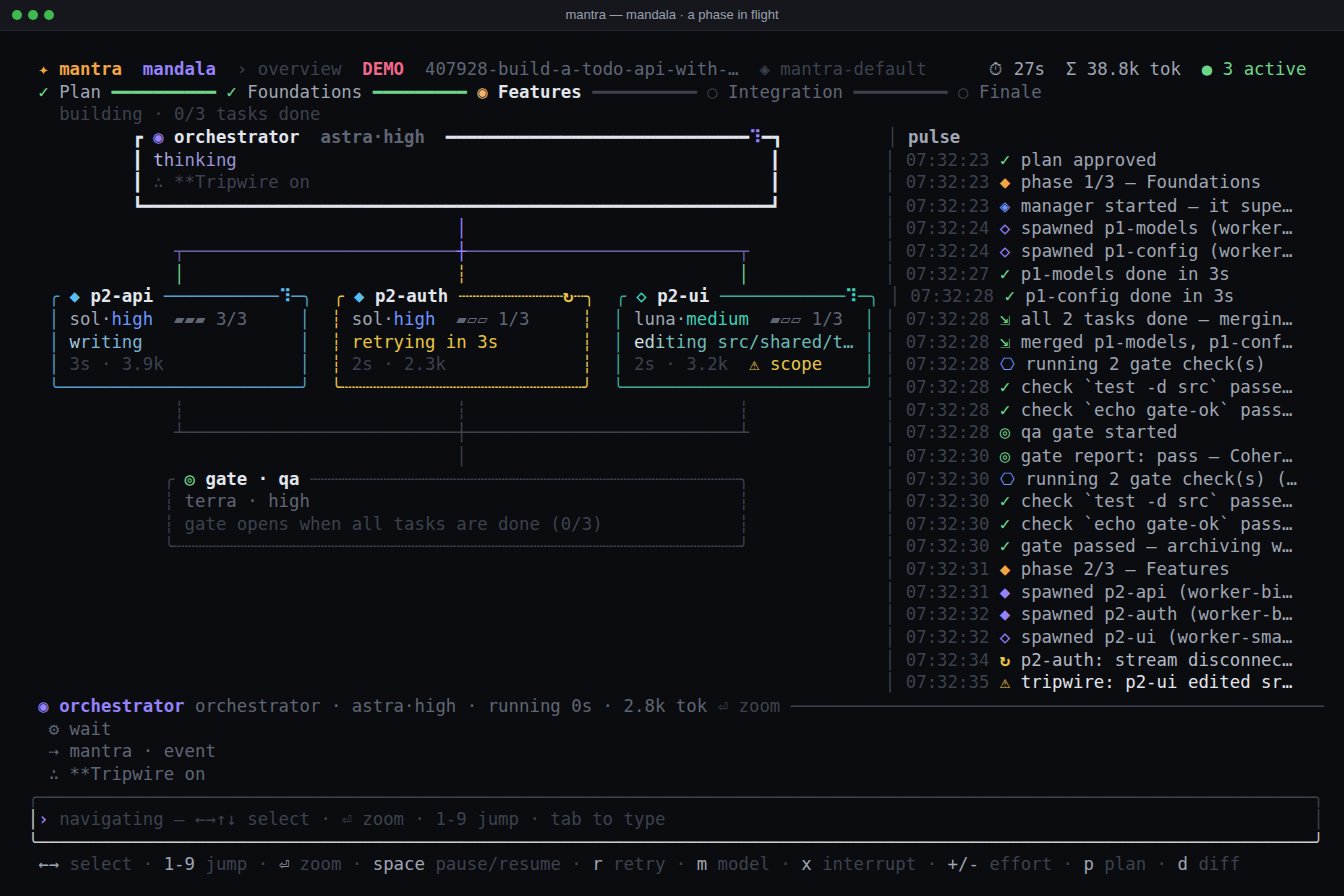The width and height of the screenshot is (1344, 896).
Task: Focus the navigating prompt input box
Action: pyautogui.click(x=674, y=819)
